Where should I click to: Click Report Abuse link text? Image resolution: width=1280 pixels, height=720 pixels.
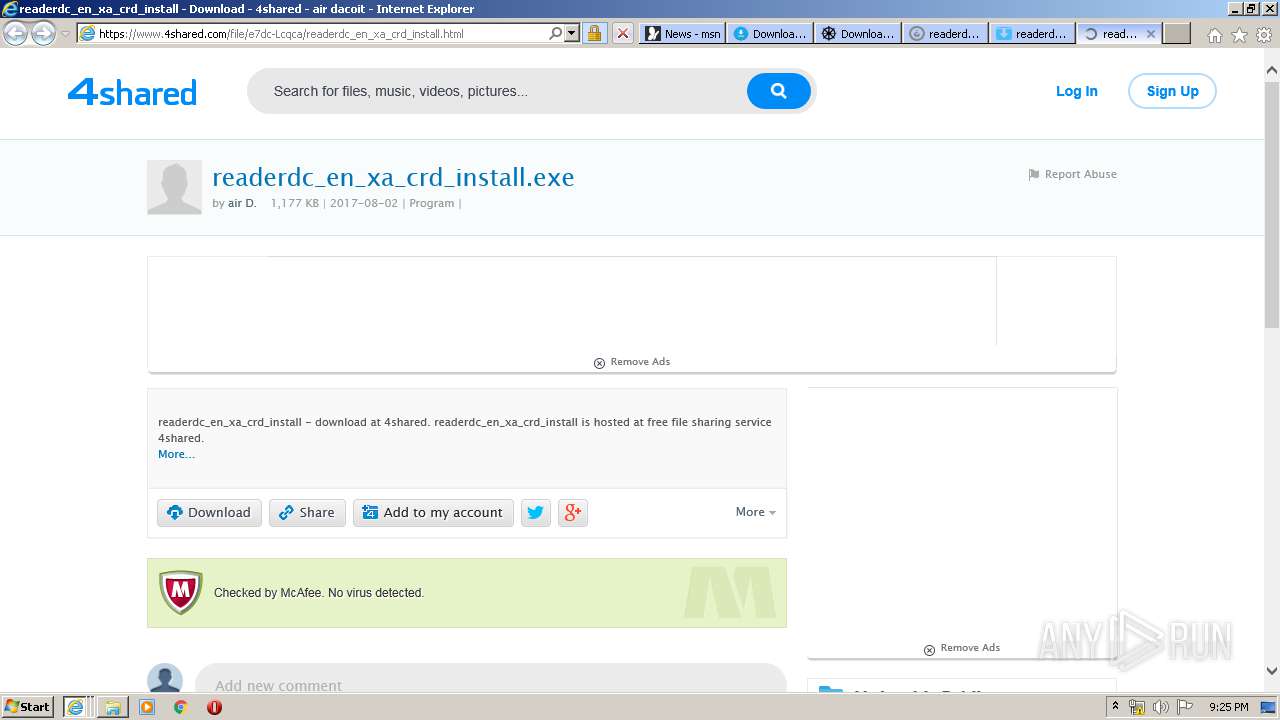click(x=1080, y=174)
